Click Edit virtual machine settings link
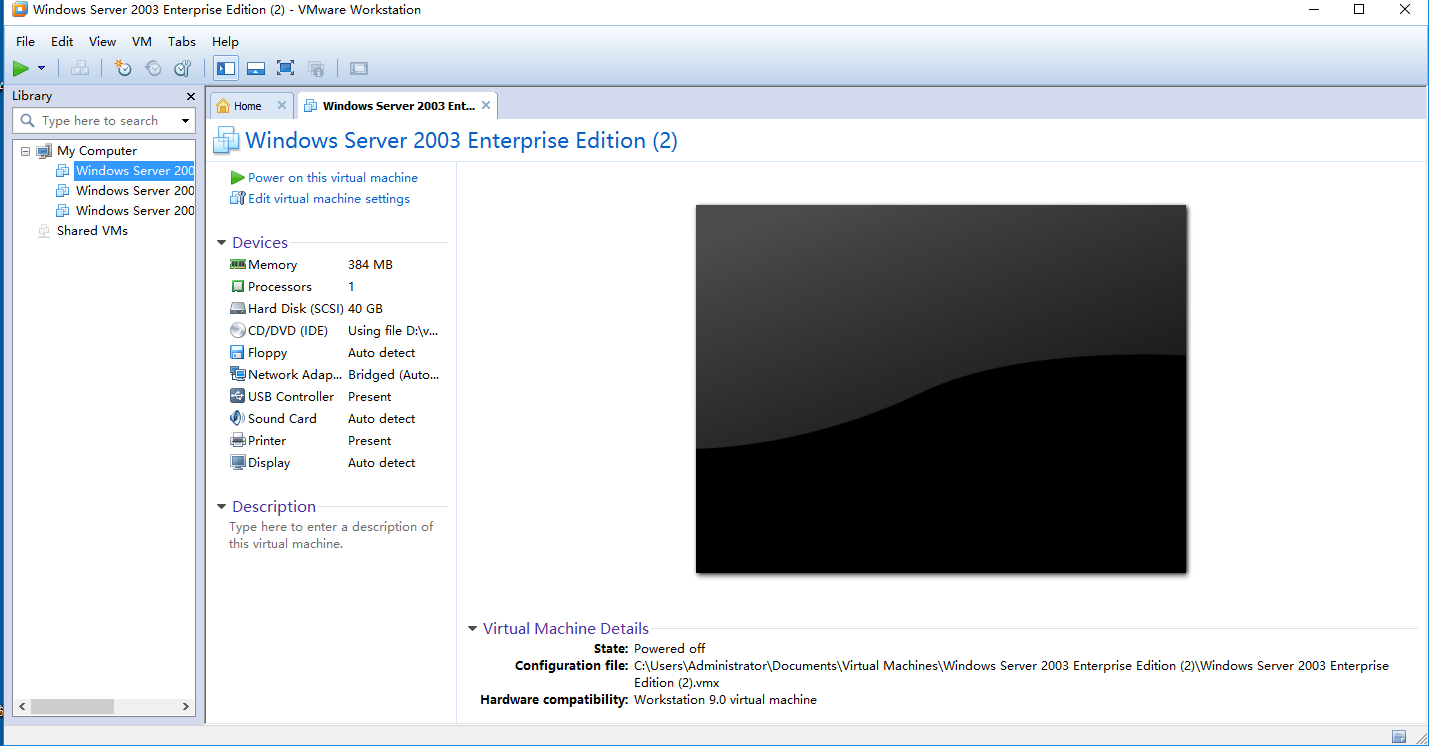This screenshot has height=746, width=1429. pyautogui.click(x=329, y=198)
